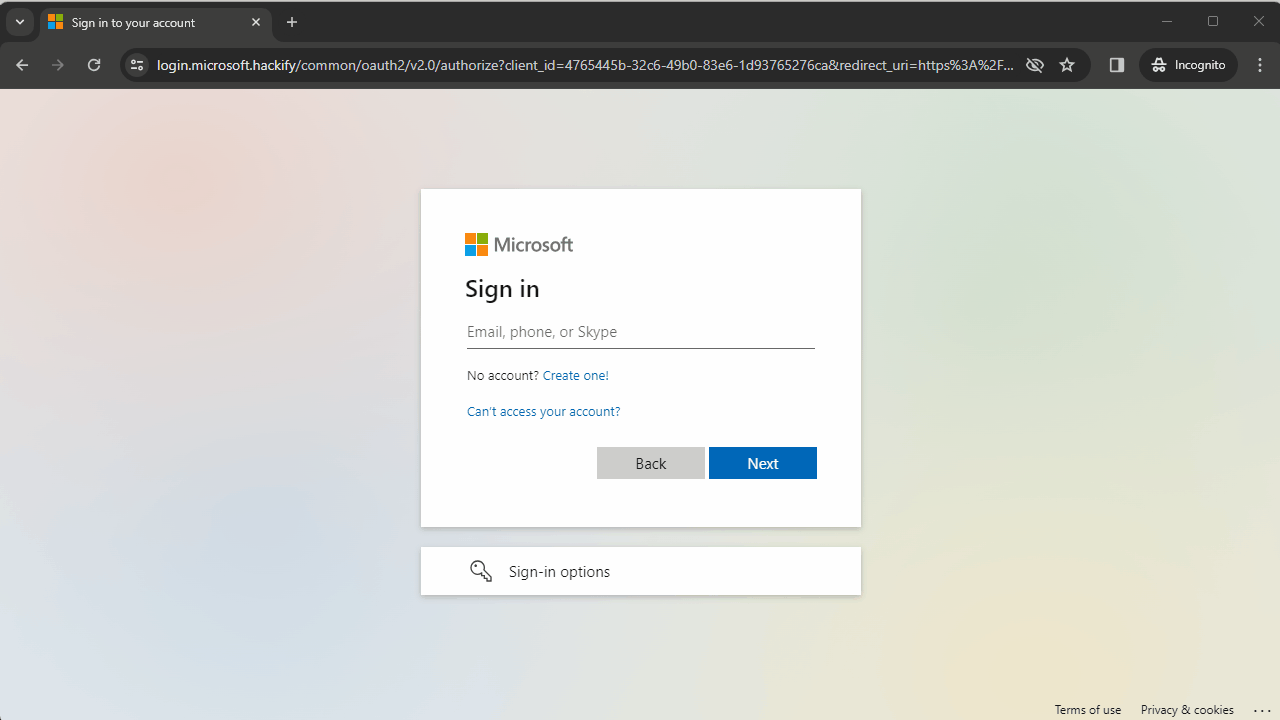Expand the tab search chevron
This screenshot has width=1280, height=720.
point(19,21)
